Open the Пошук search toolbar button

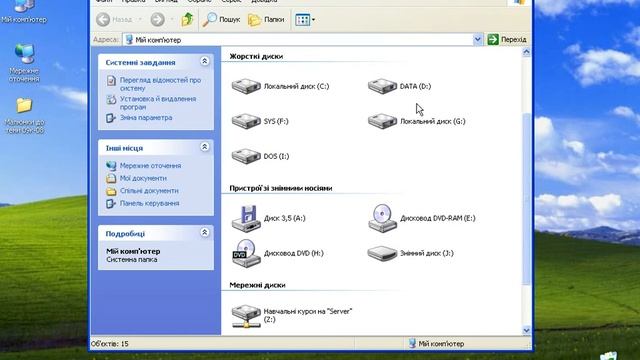222,19
